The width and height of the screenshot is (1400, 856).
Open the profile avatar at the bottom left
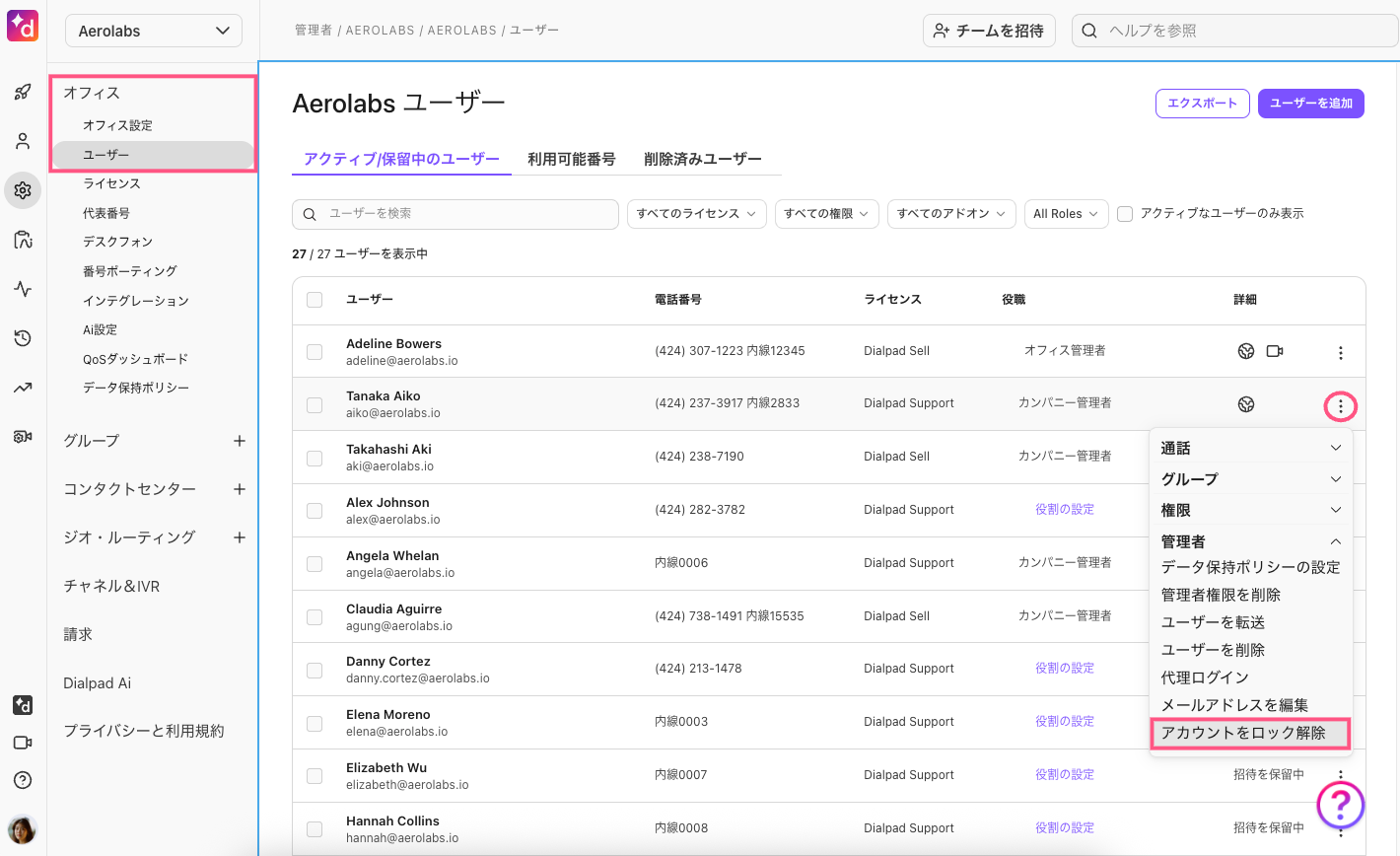click(x=22, y=829)
